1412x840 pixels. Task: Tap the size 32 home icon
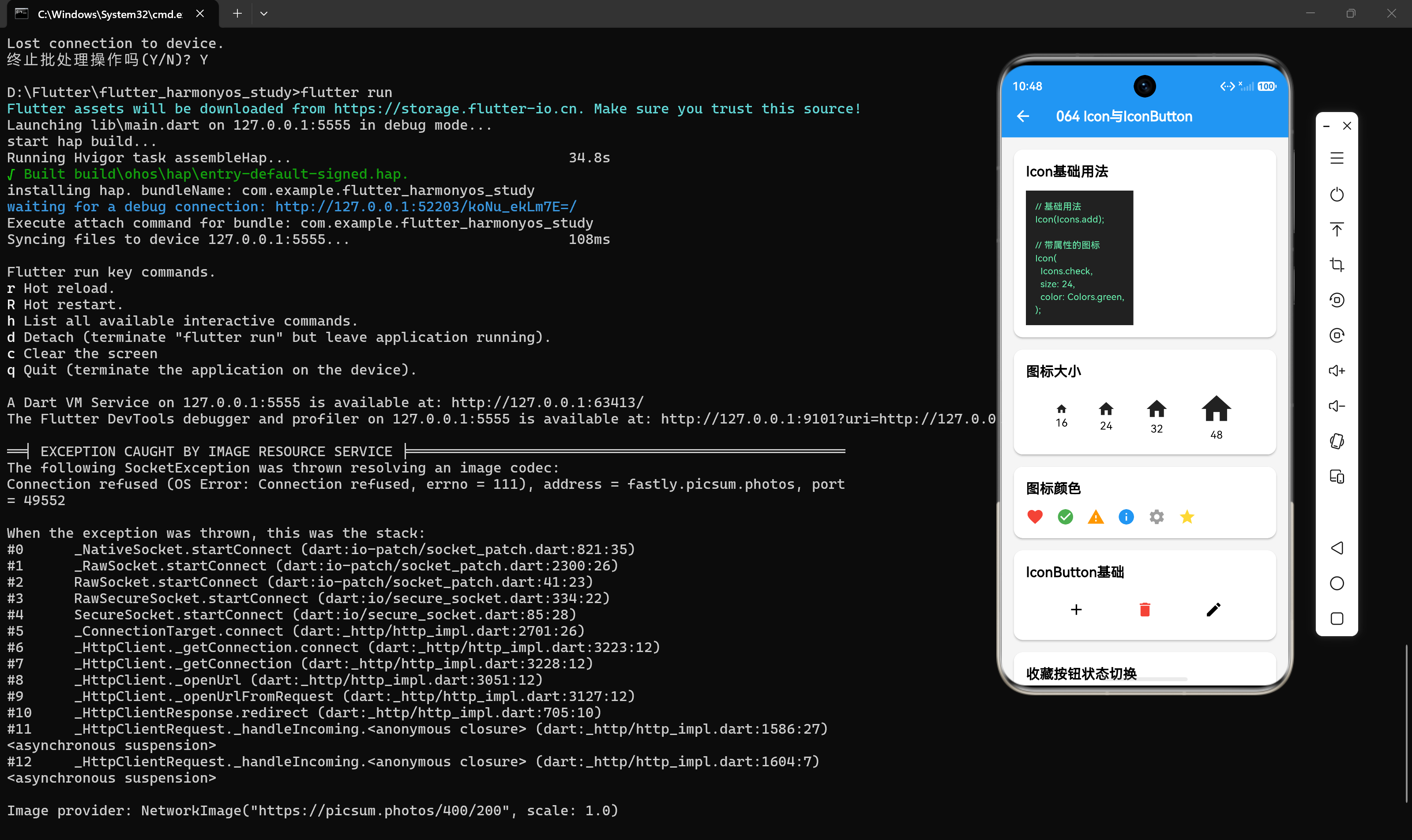coord(1157,409)
